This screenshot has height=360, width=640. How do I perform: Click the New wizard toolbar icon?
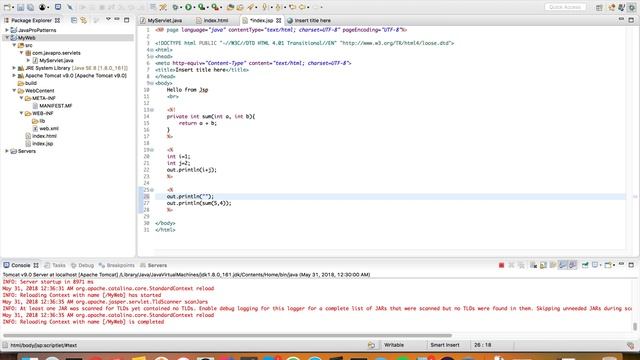click(x=7, y=7)
